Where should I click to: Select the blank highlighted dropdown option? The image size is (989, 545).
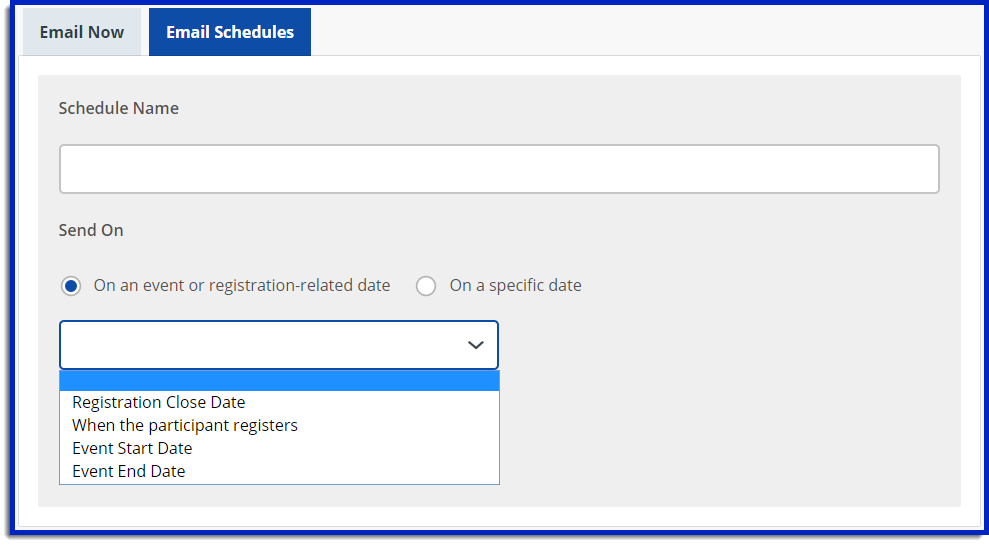(x=278, y=381)
